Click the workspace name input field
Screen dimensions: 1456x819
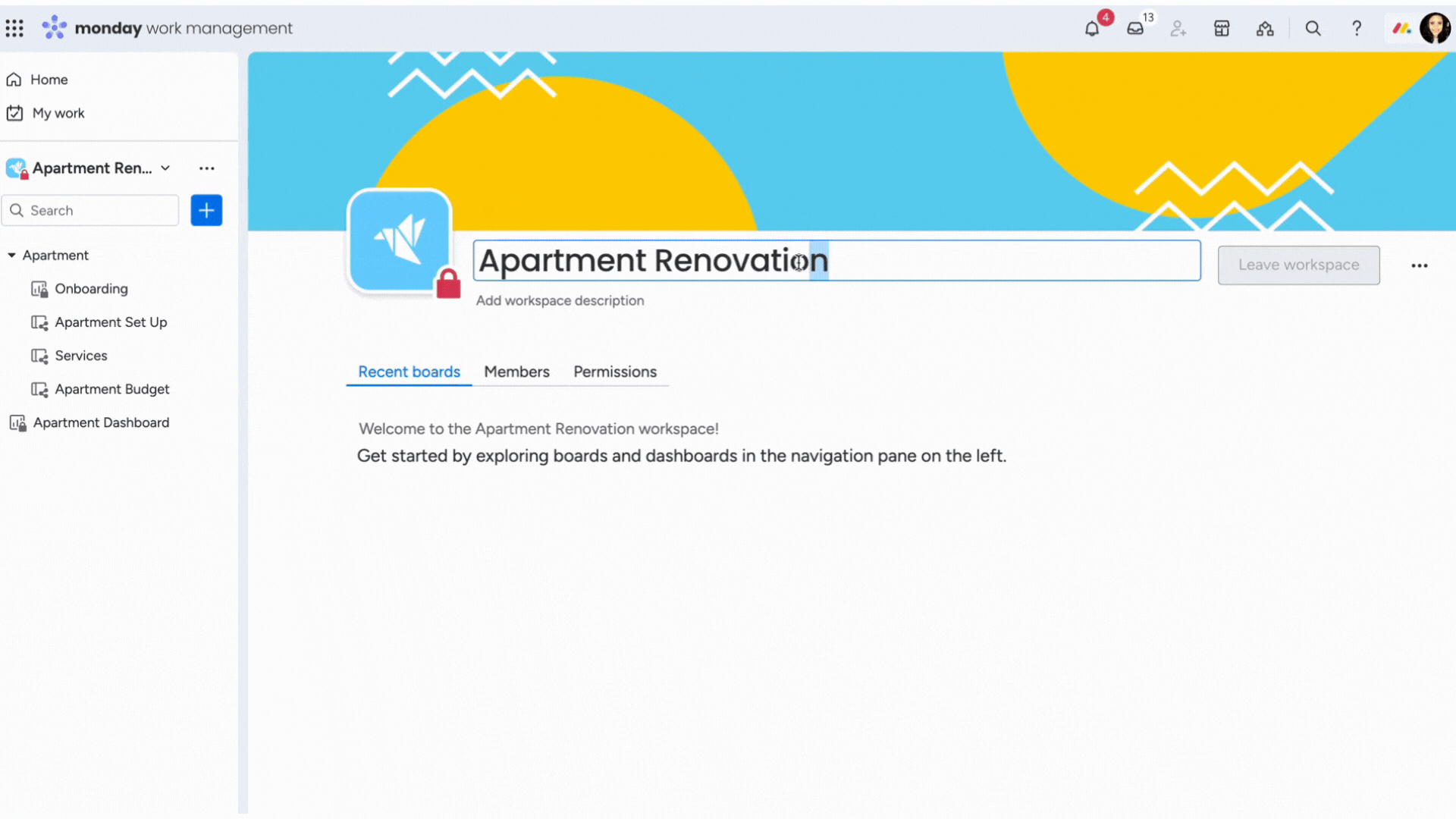(x=836, y=260)
